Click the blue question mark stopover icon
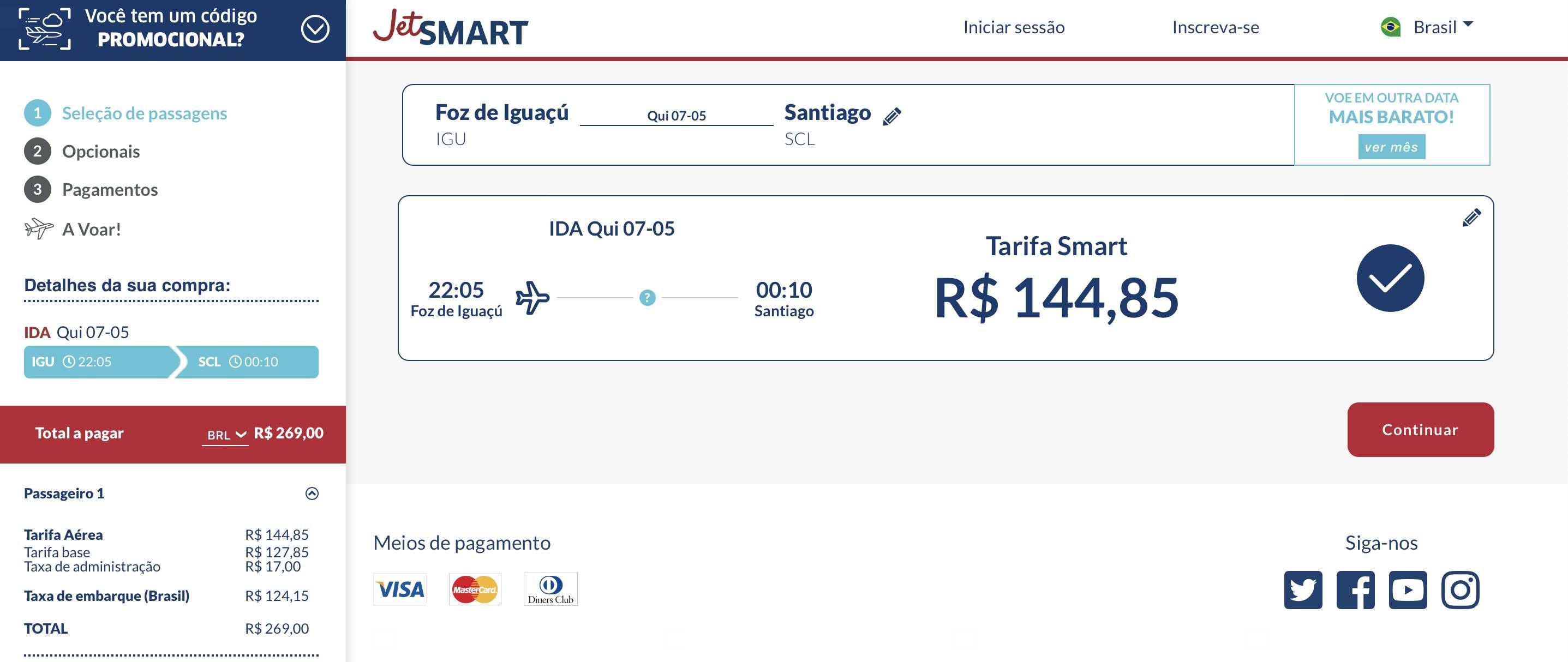This screenshot has height=662, width=1568. [x=647, y=298]
